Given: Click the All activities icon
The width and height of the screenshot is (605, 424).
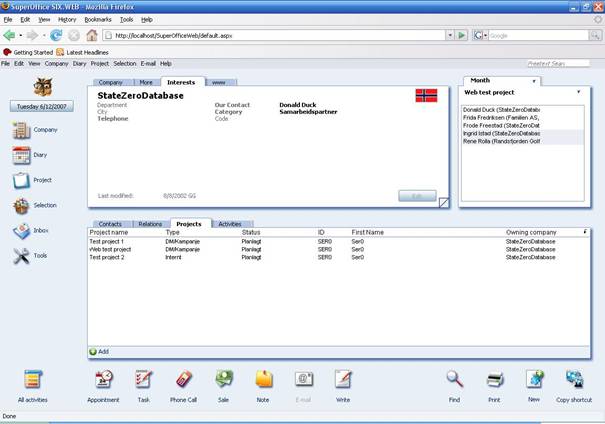Looking at the screenshot, I should pyautogui.click(x=33, y=380).
